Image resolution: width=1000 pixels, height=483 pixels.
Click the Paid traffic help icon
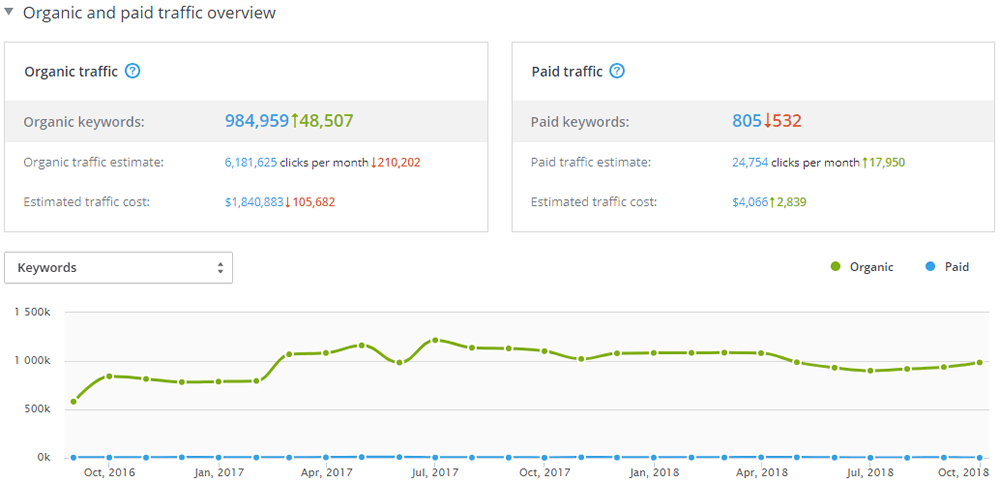coord(617,71)
